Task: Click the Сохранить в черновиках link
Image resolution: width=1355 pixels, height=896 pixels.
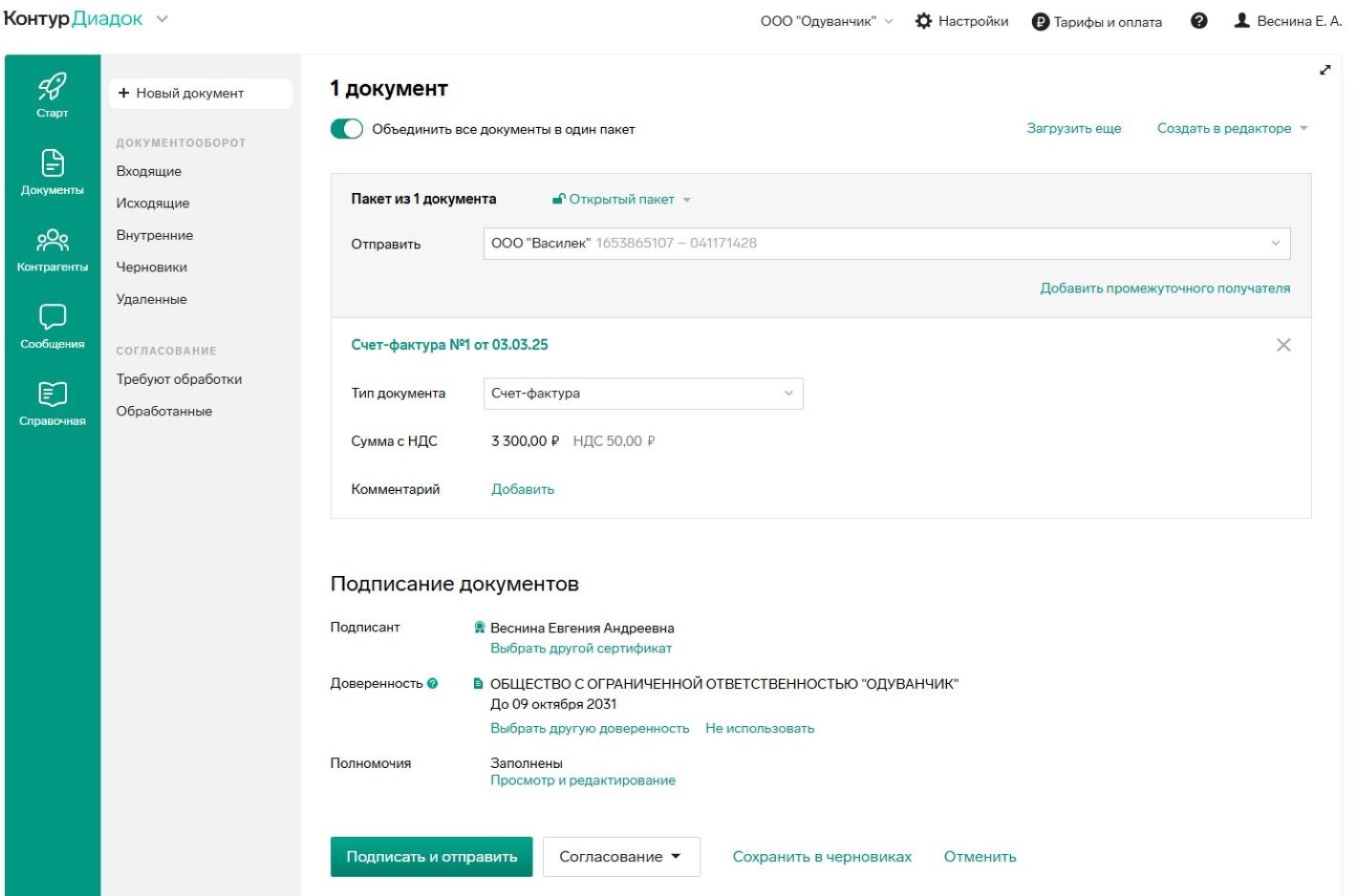Action: [822, 857]
